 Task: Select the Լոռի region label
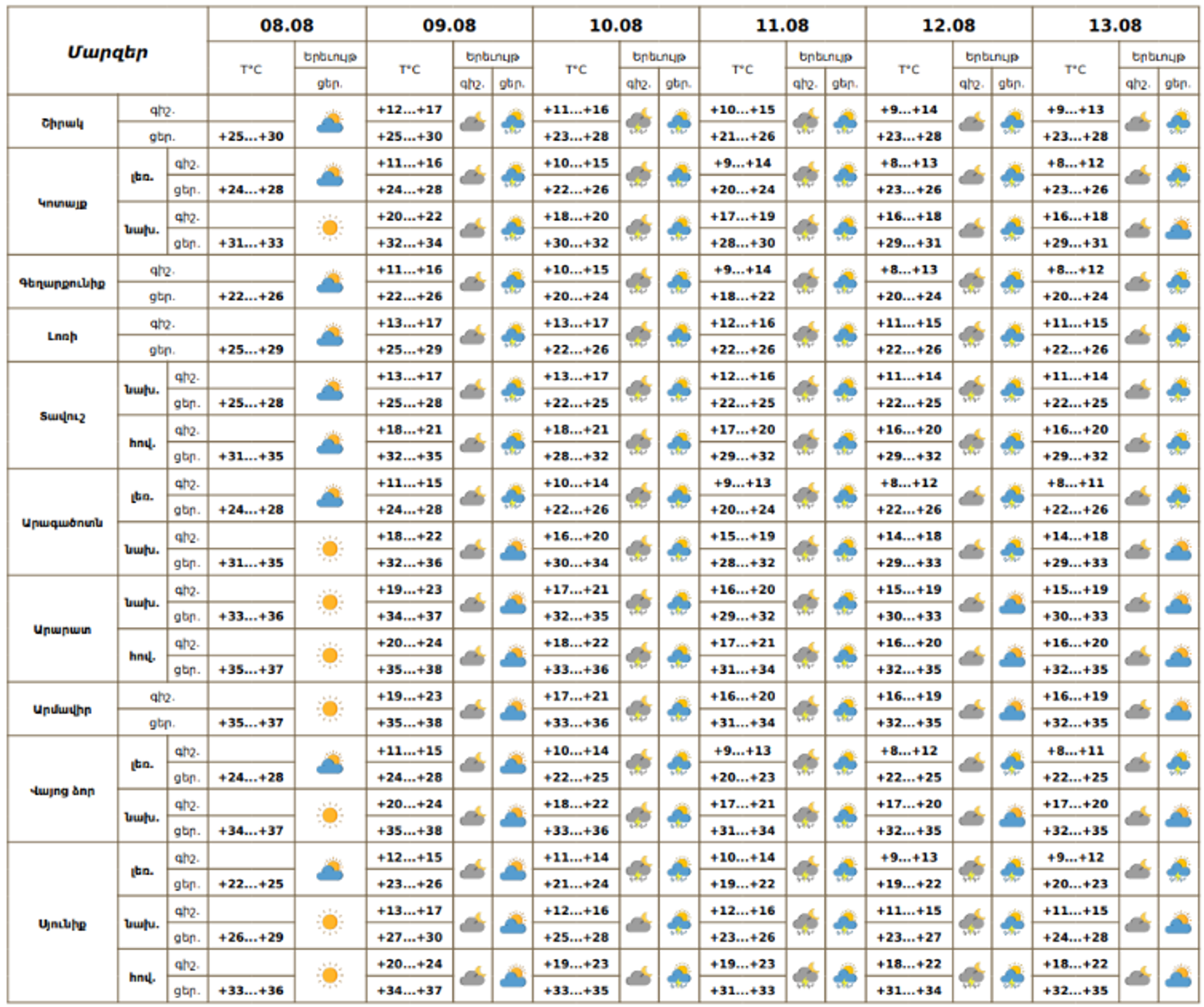click(x=62, y=336)
